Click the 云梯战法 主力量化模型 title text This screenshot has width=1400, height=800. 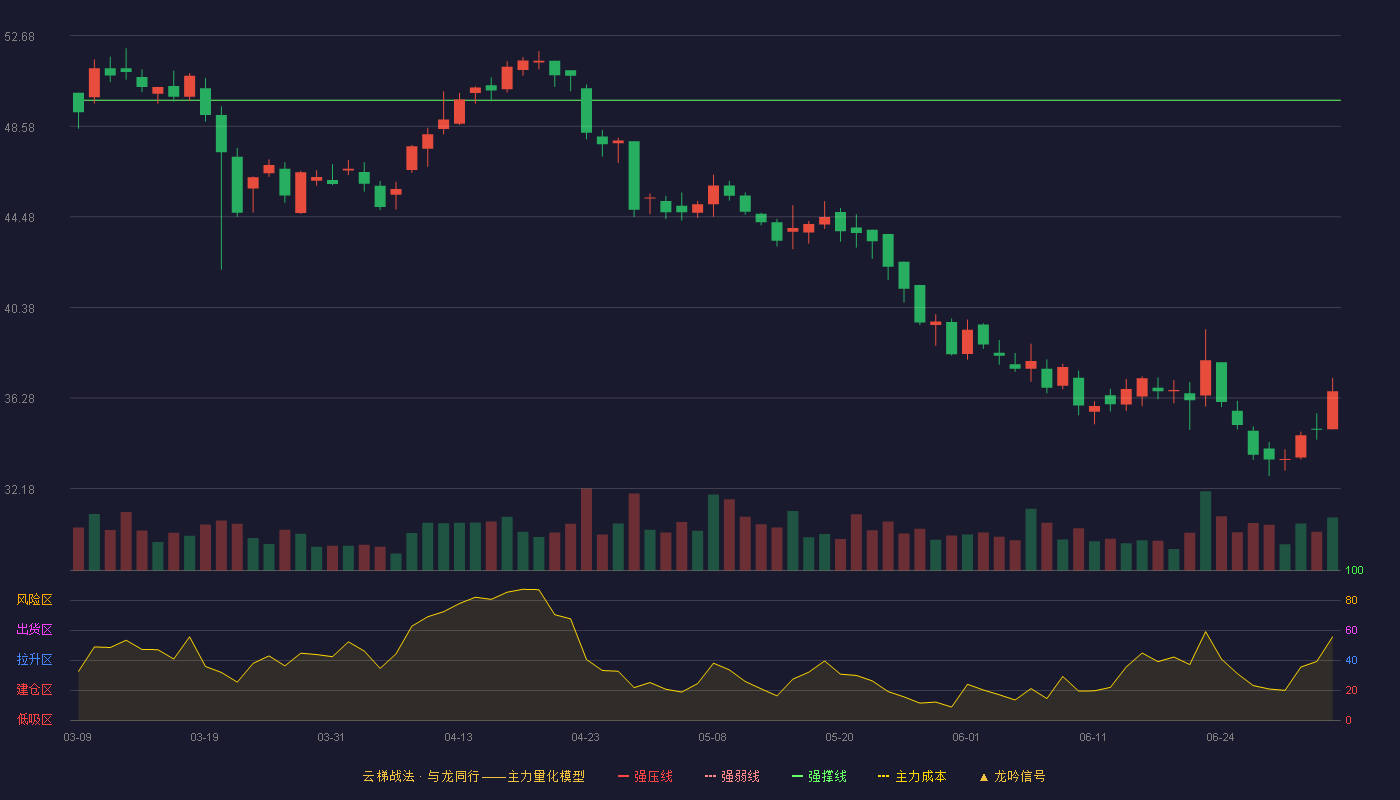(x=474, y=776)
